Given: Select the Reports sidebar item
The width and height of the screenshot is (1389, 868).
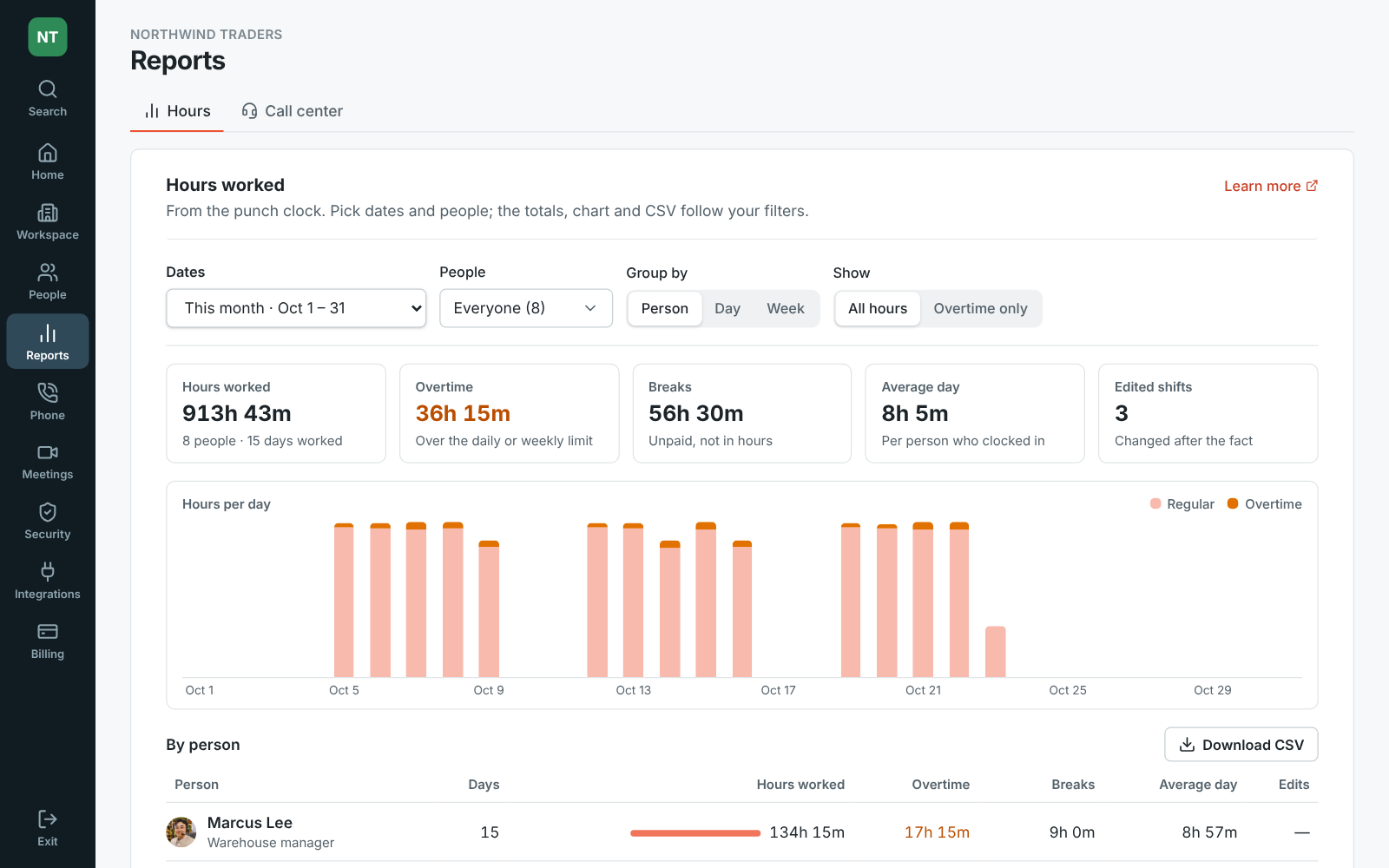Looking at the screenshot, I should tap(48, 342).
